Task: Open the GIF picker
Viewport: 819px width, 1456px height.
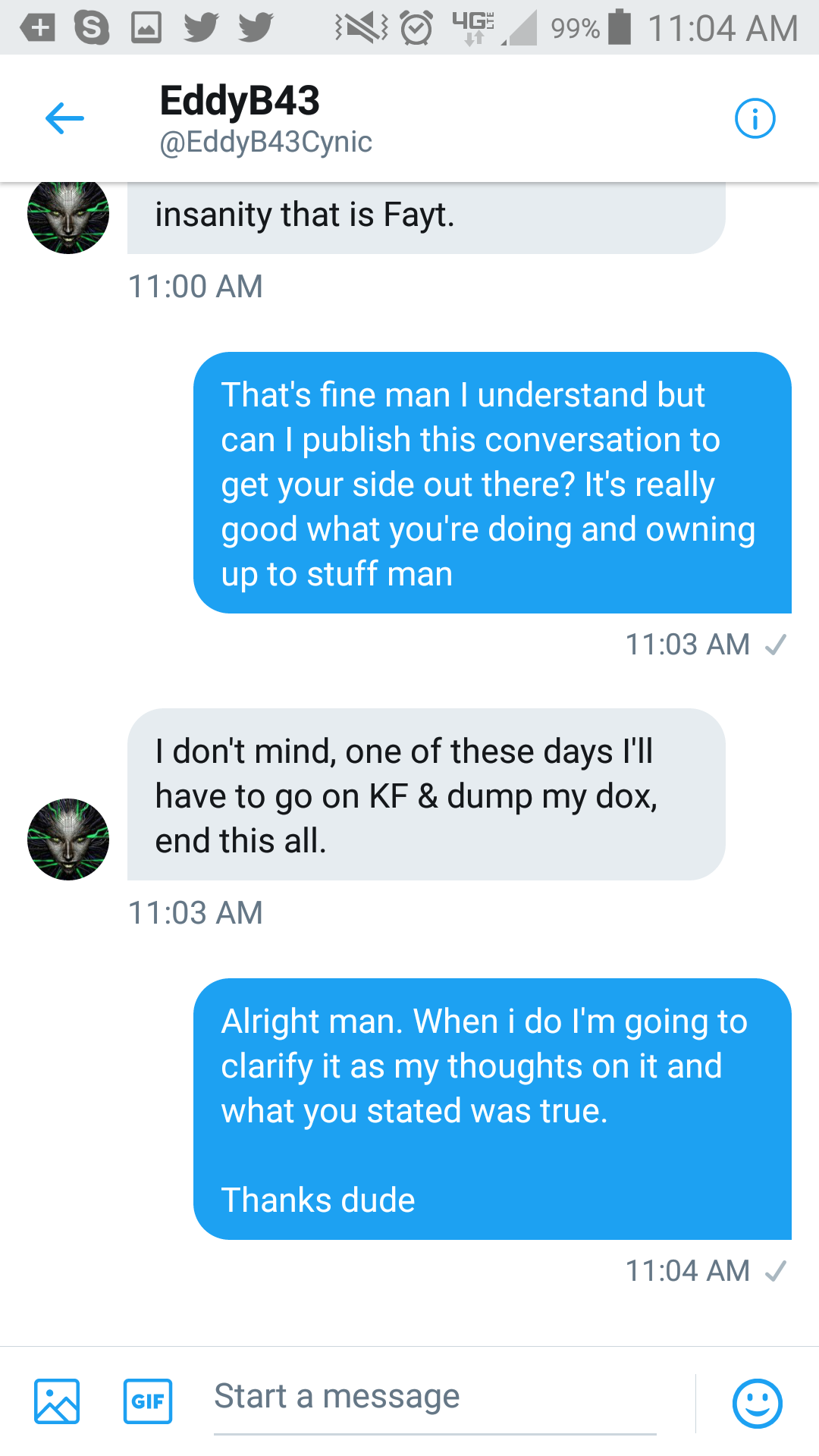Action: [x=148, y=1401]
